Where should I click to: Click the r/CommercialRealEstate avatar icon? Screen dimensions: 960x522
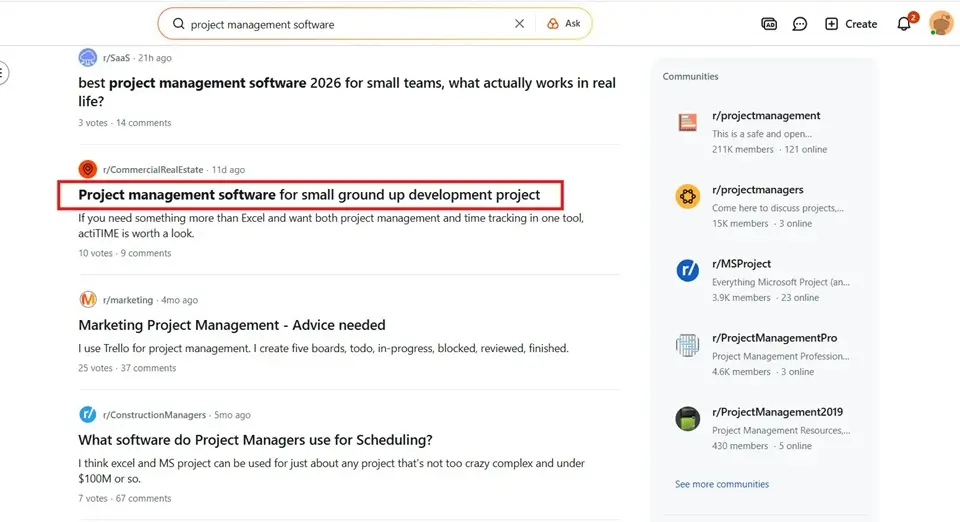click(88, 169)
